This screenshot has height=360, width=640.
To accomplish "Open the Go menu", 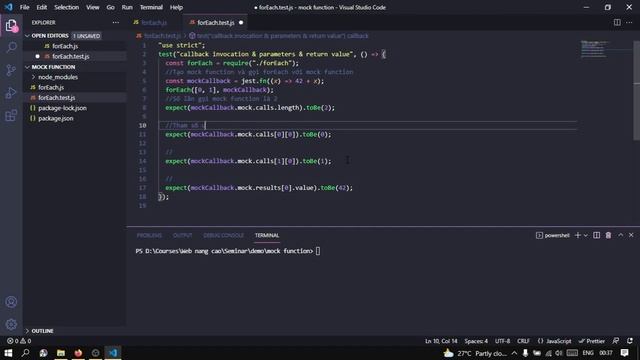I will [110, 7].
